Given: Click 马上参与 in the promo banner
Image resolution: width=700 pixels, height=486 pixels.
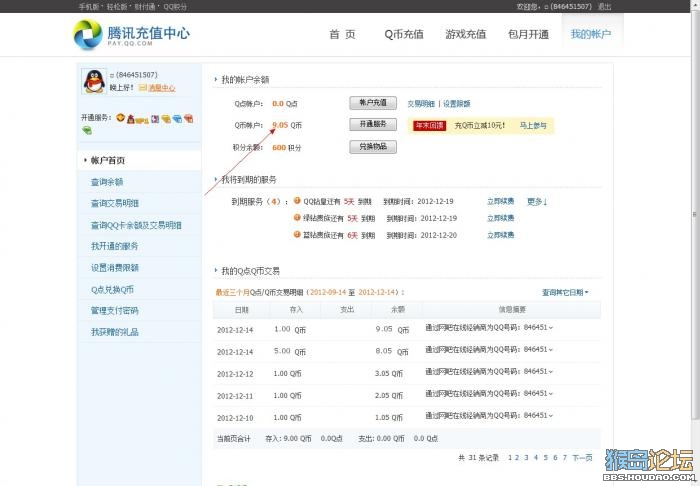Looking at the screenshot, I should coord(533,125).
